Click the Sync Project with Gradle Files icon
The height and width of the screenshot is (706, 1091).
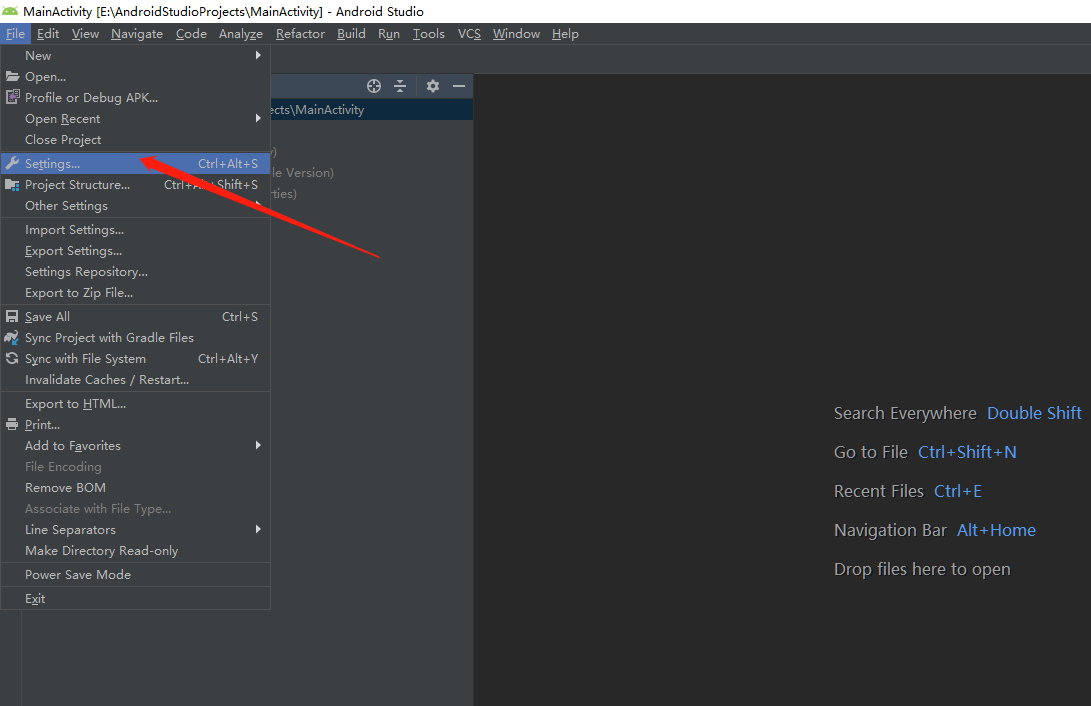coord(12,338)
